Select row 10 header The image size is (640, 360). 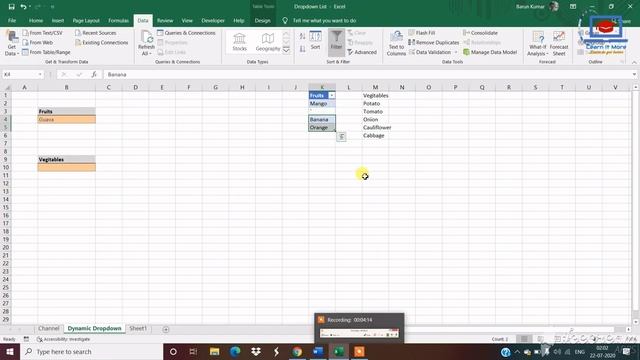pos(6,167)
